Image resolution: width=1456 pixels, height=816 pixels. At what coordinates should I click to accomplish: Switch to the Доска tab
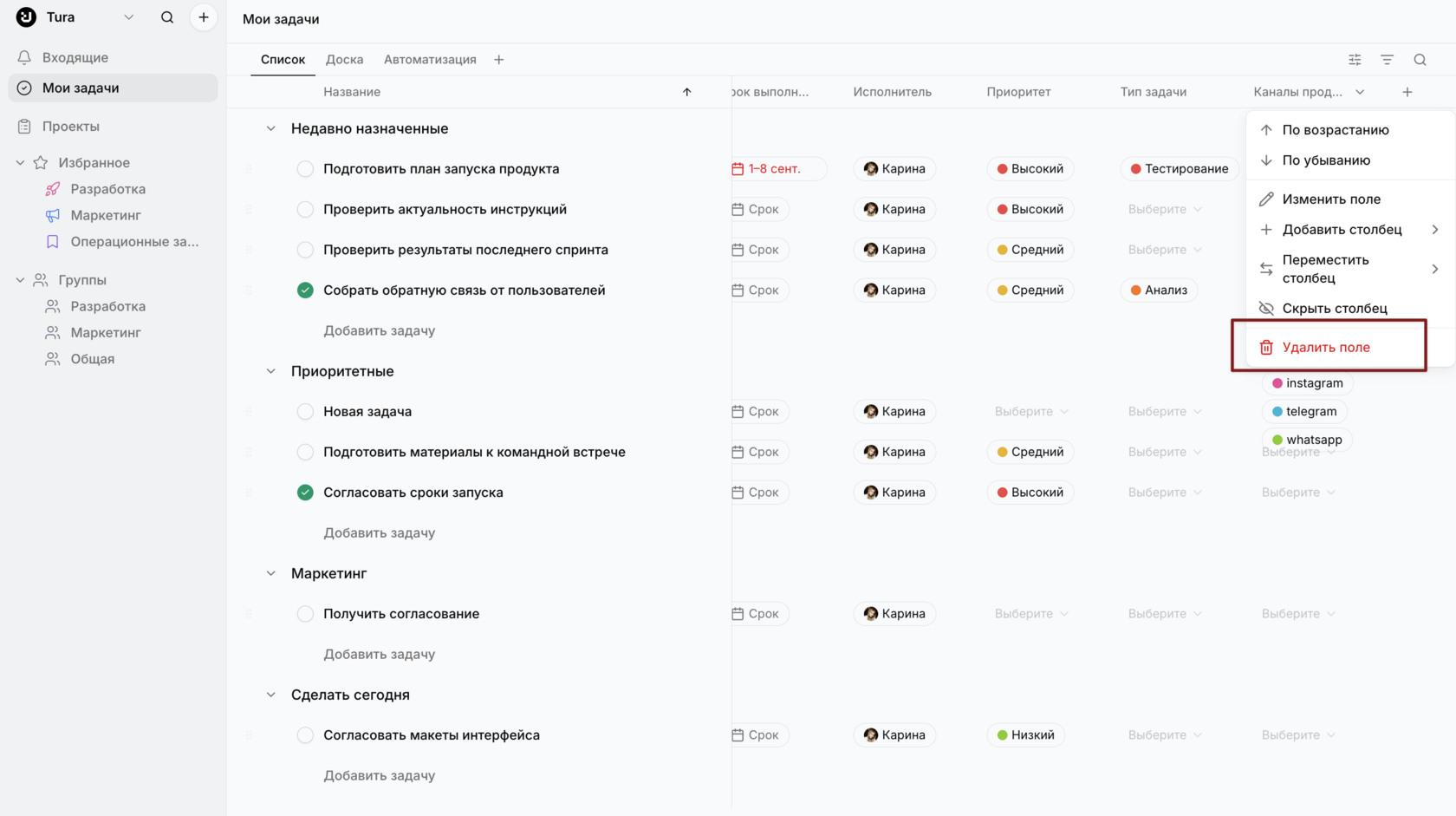(344, 60)
